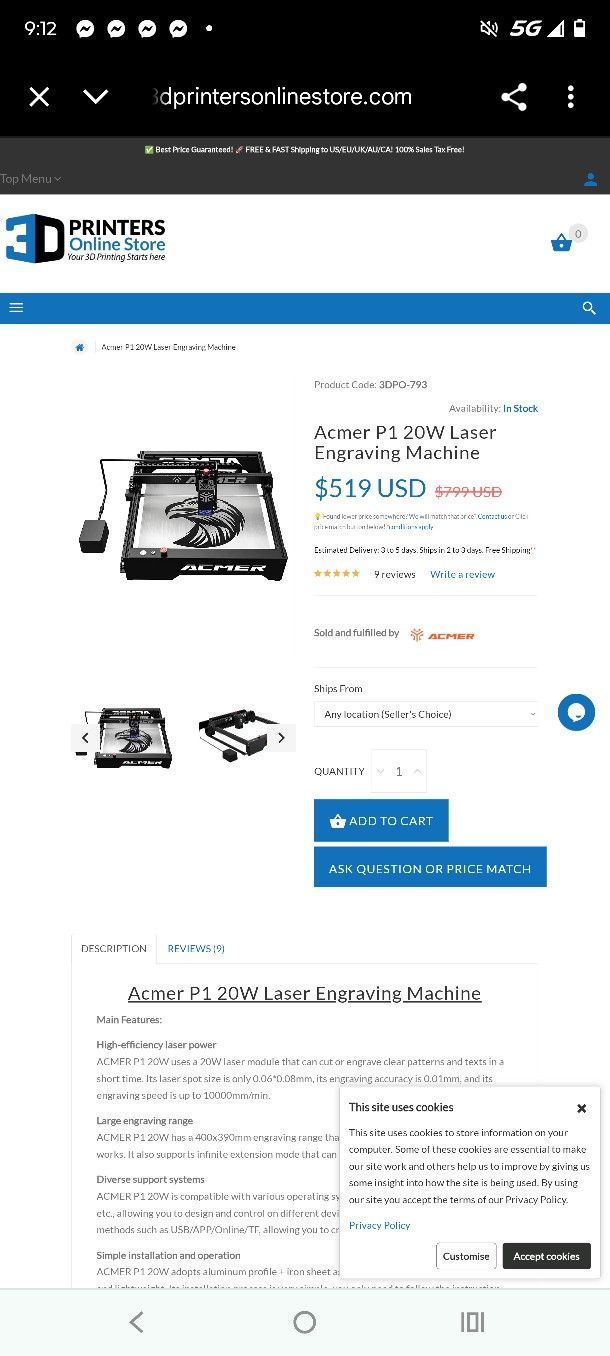Tap the share icon in browser bar
Image resolution: width=610 pixels, height=1356 pixels.
coord(514,97)
